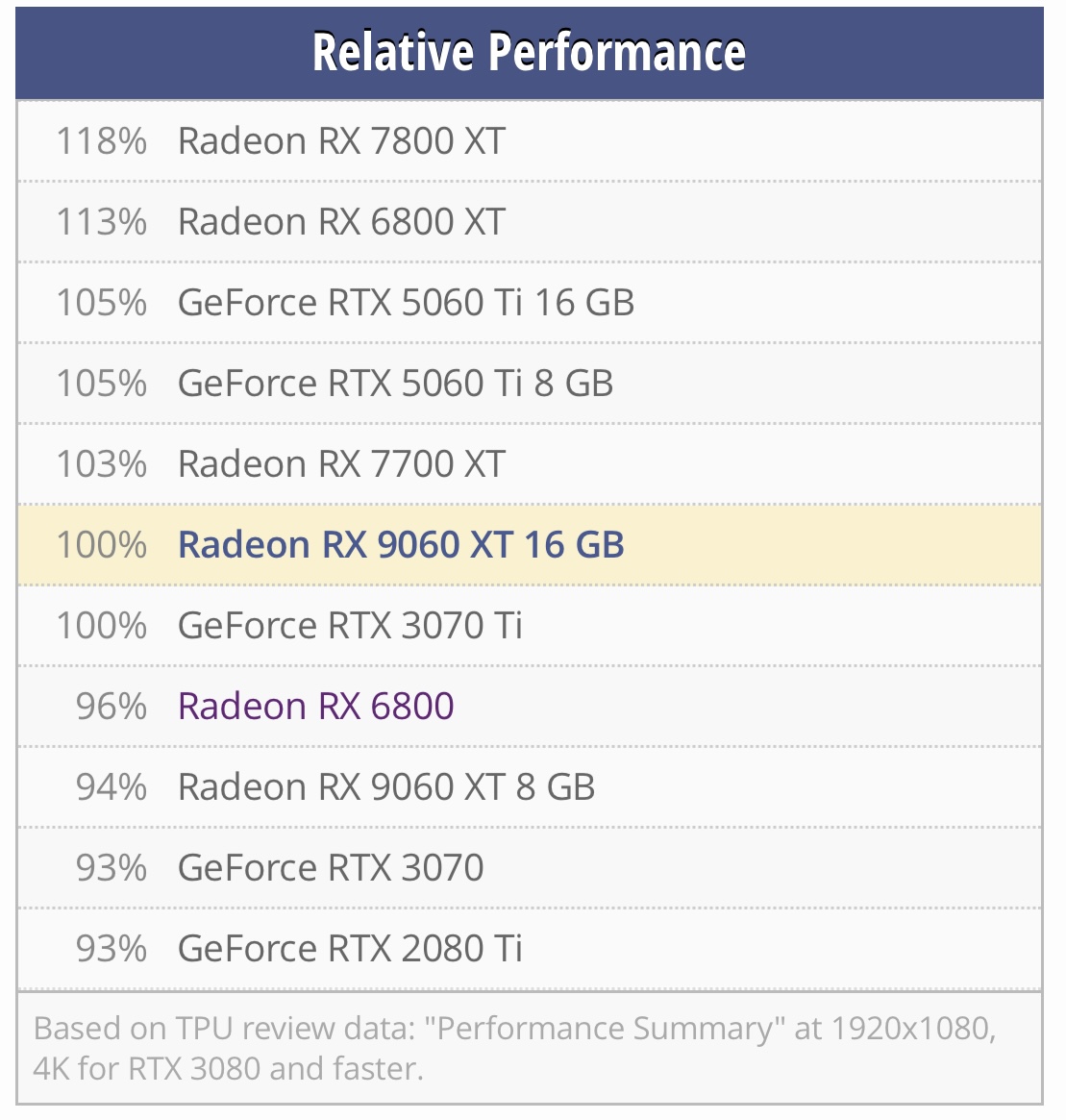Click the Radeon RX 6800 XT entry

click(x=341, y=222)
